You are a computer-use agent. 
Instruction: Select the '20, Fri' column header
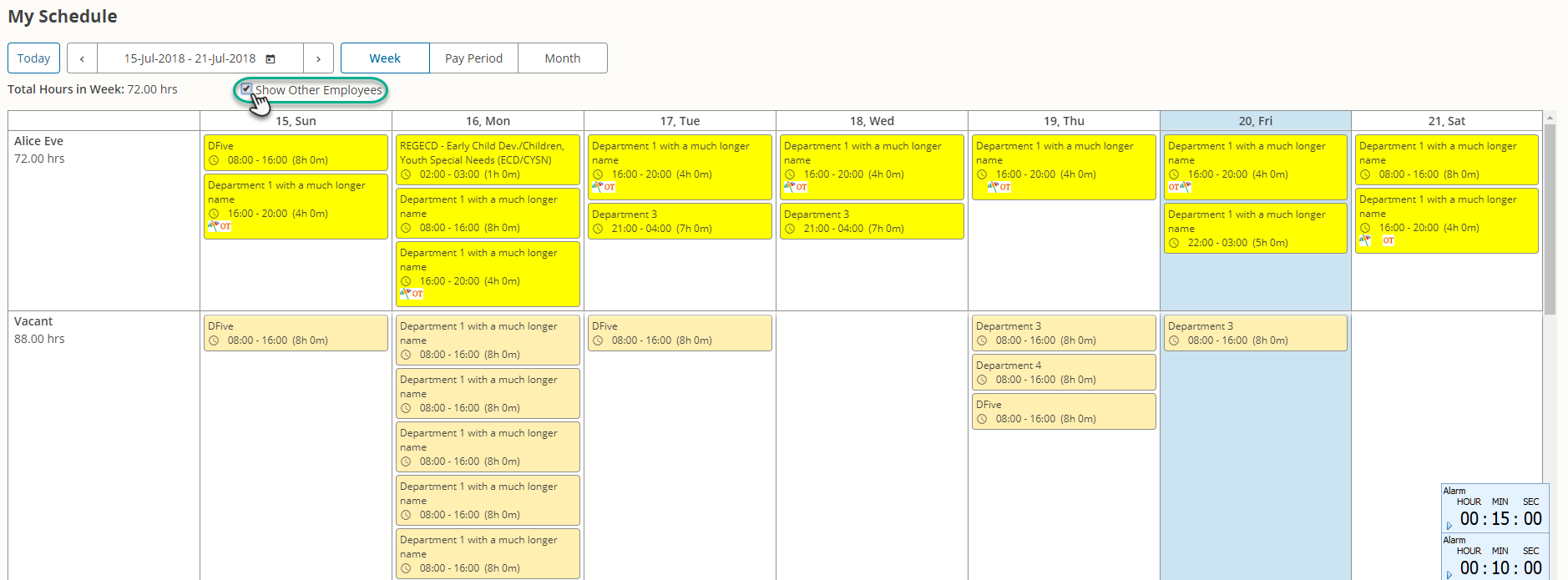(1256, 121)
